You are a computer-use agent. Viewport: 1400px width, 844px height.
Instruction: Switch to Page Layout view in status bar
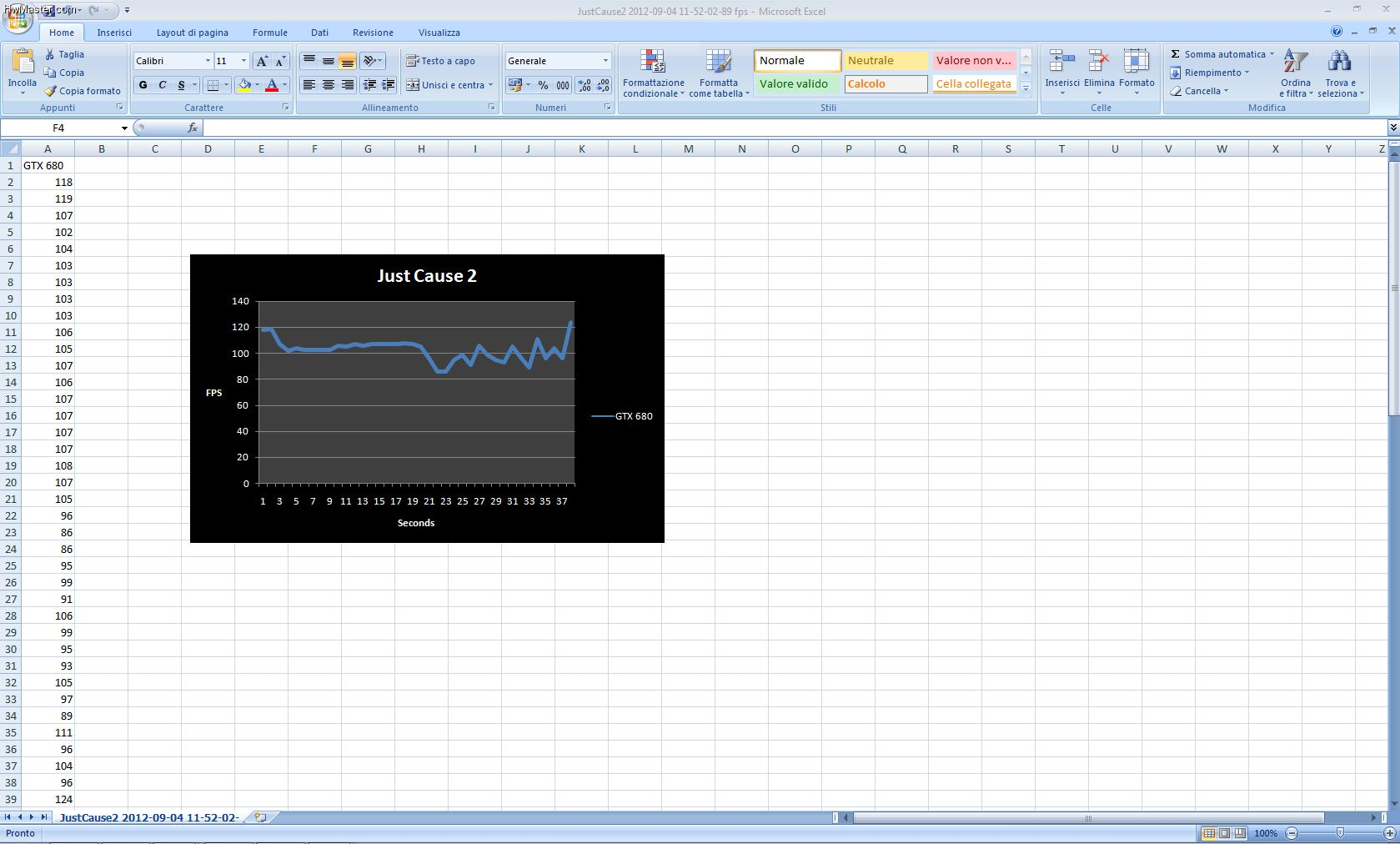click(1224, 833)
